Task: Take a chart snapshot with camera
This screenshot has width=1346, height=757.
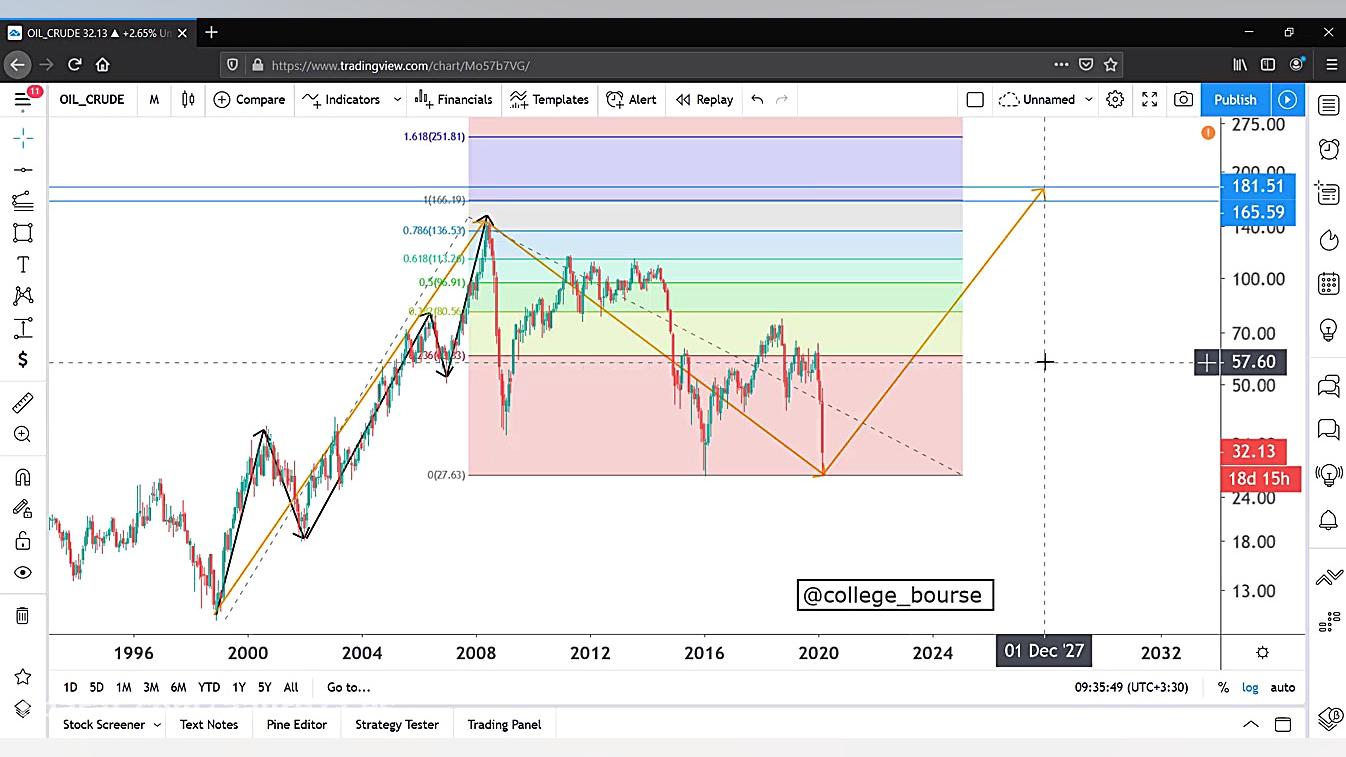Action: click(x=1184, y=99)
